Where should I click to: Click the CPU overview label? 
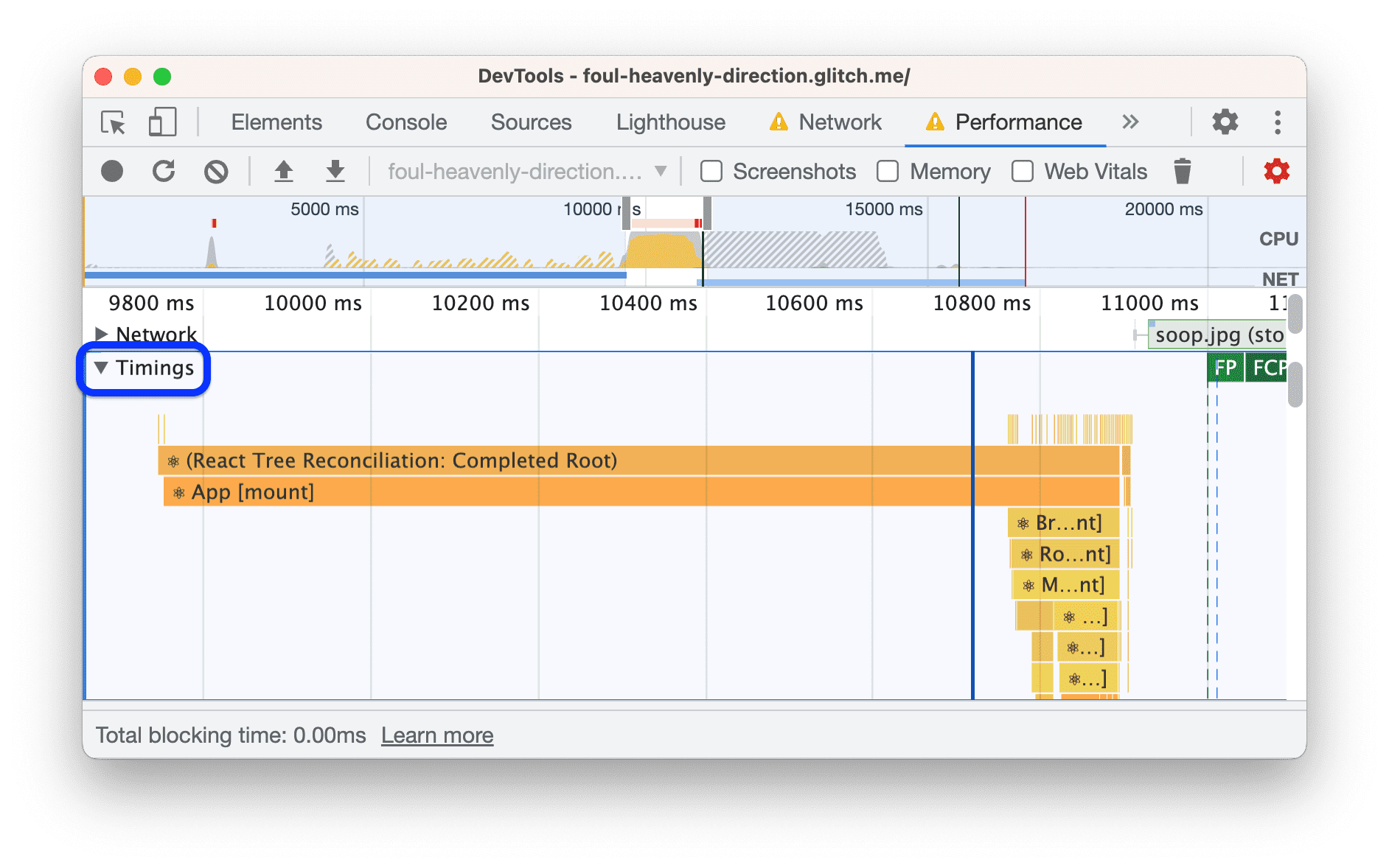[x=1278, y=239]
